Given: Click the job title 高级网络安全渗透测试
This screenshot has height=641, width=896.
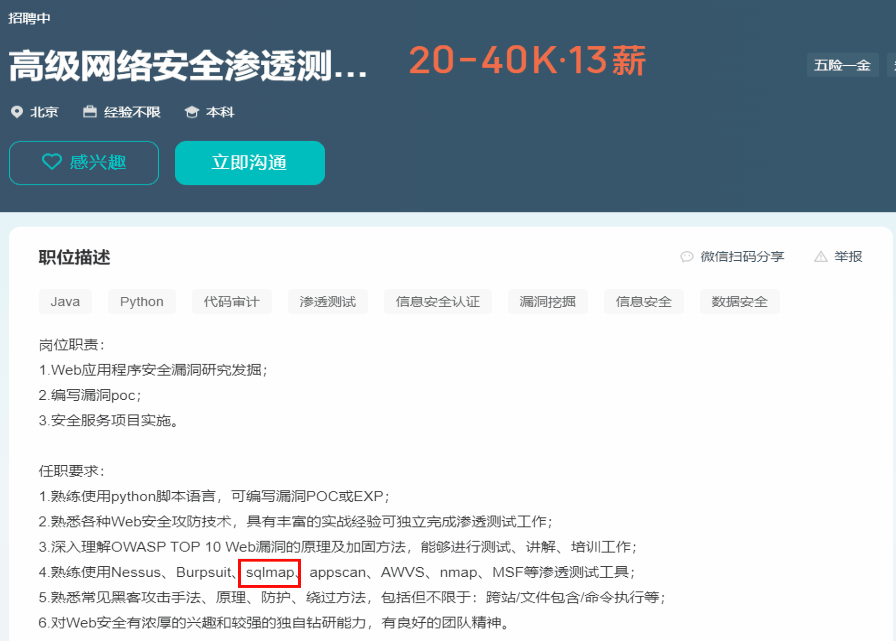Looking at the screenshot, I should pyautogui.click(x=189, y=65).
